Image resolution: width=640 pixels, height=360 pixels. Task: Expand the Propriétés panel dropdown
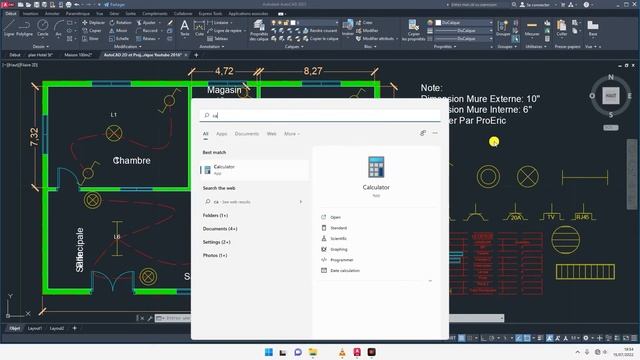445,47
